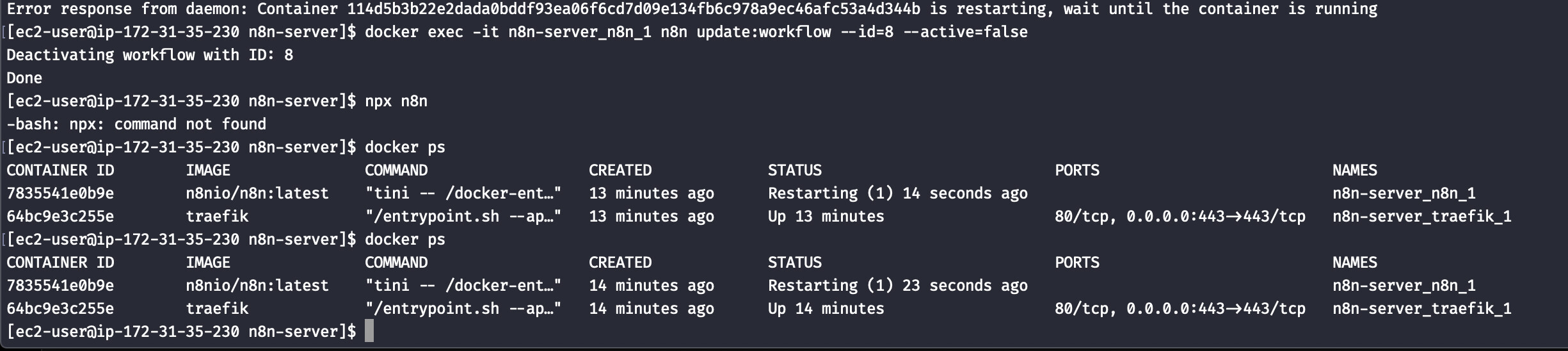
Task: Click the "Deactivating workflow with ID: 8" line
Action: tap(150, 55)
